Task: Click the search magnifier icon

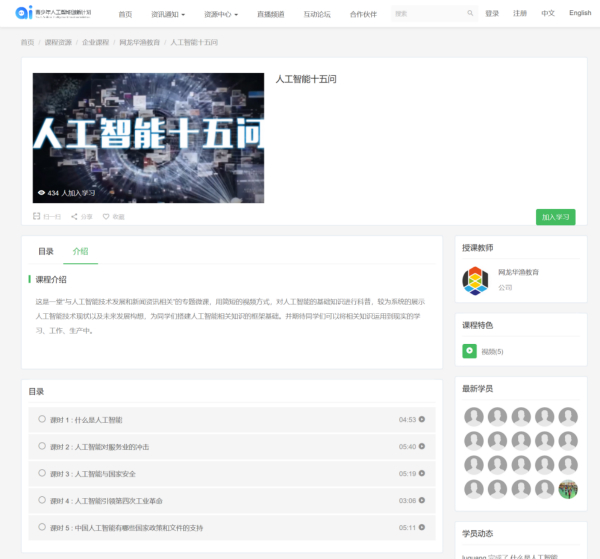Action: coord(470,13)
